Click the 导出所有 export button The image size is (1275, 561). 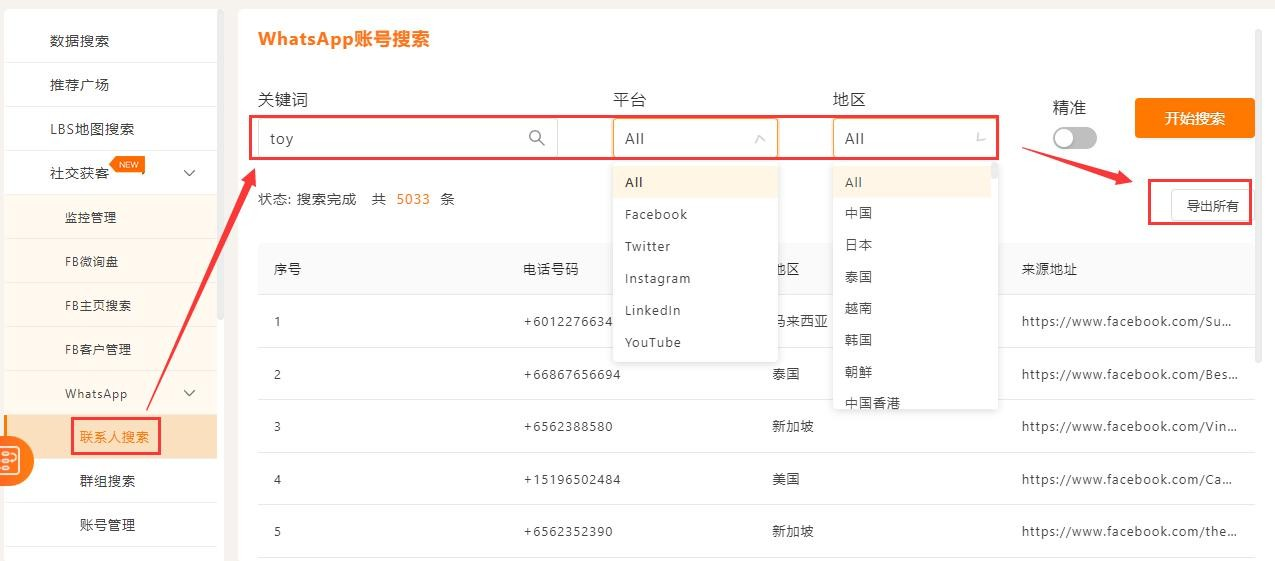(x=1212, y=206)
